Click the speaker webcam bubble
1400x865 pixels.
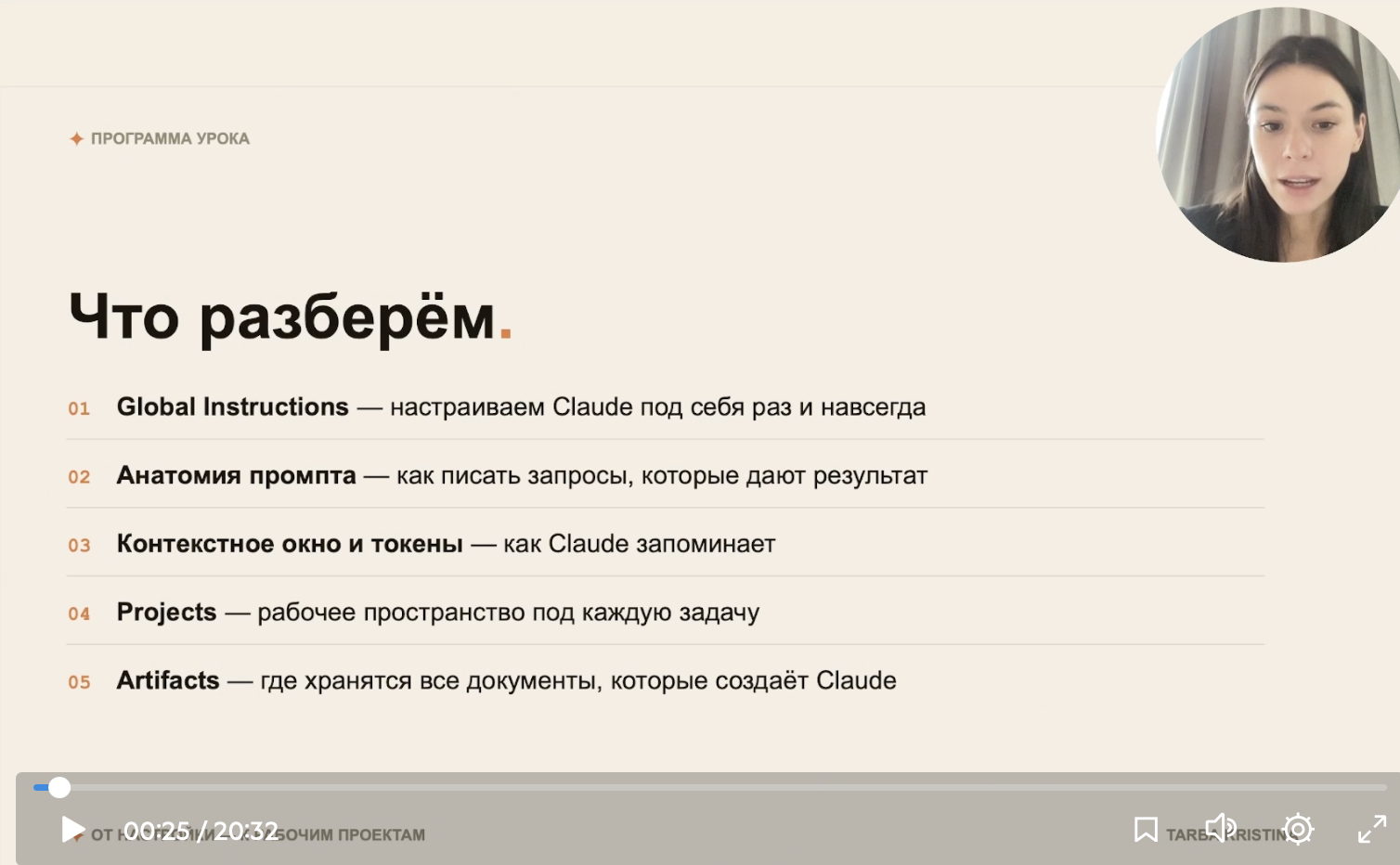point(1278,135)
